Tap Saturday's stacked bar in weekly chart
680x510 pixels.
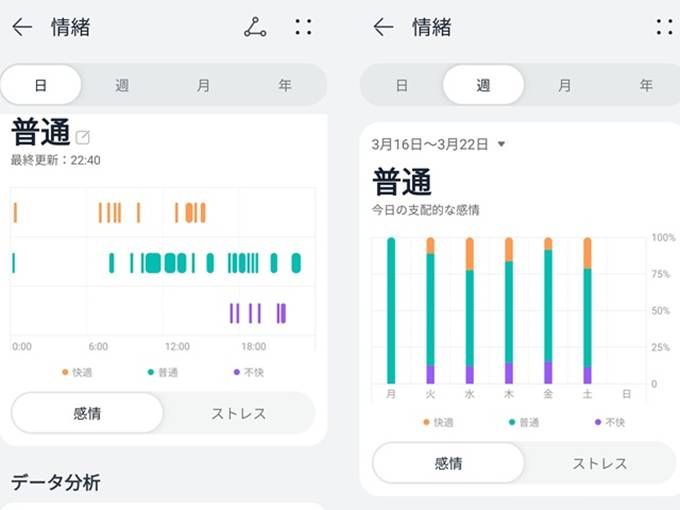click(x=587, y=310)
